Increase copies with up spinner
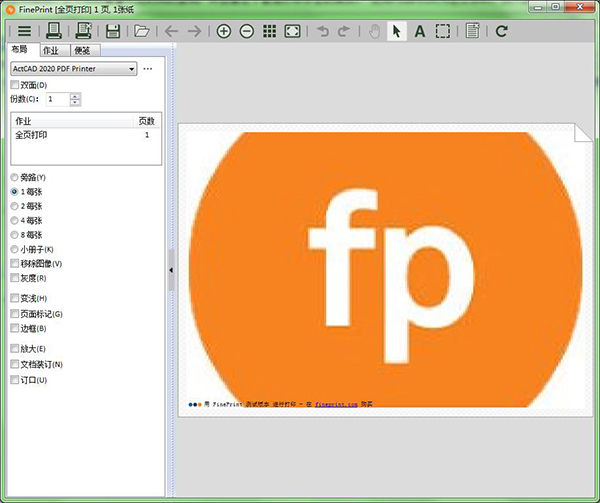The width and height of the screenshot is (600, 503). 75,96
